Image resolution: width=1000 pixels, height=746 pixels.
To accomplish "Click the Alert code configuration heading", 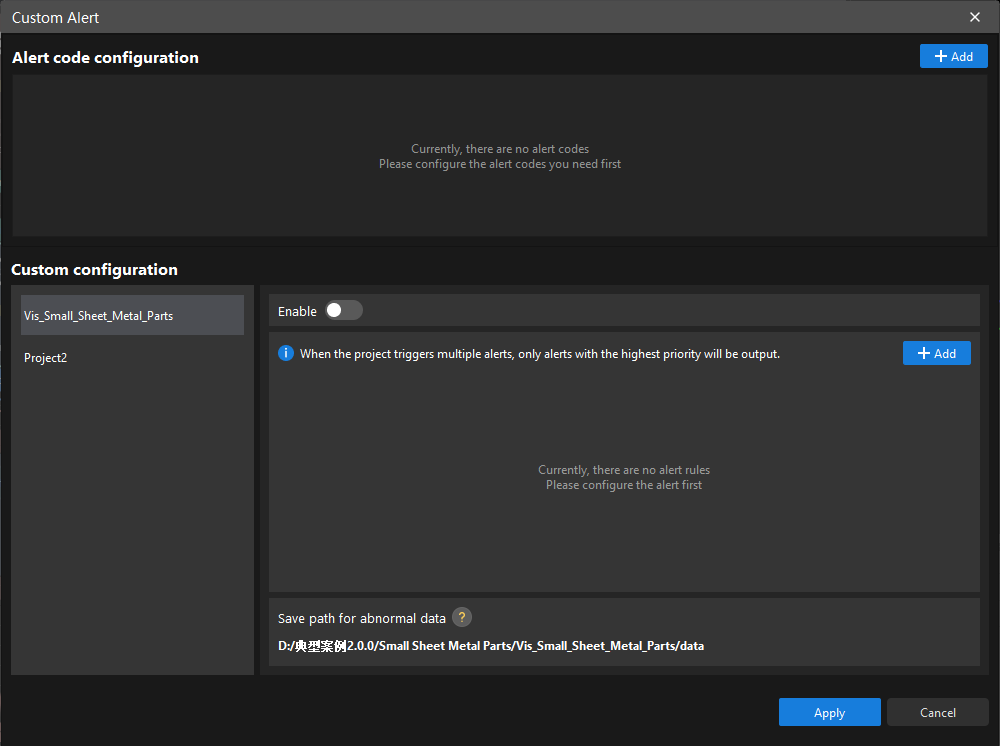I will pos(105,57).
